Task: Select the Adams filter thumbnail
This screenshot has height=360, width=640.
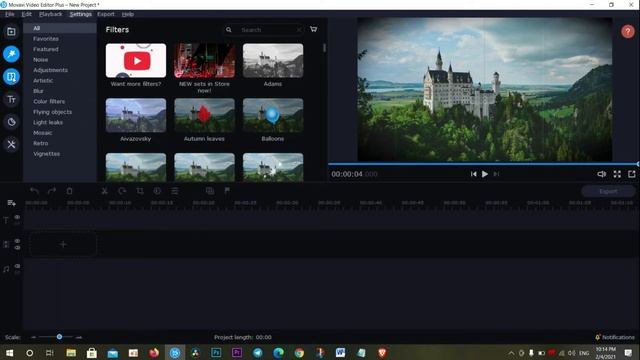Action: click(273, 60)
